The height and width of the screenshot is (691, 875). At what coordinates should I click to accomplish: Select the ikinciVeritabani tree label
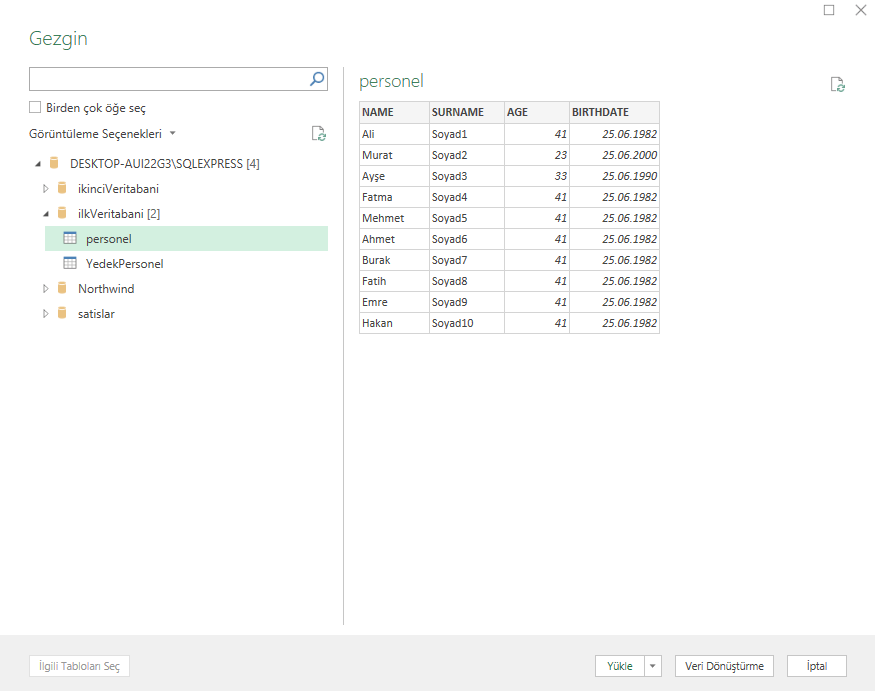(118, 189)
